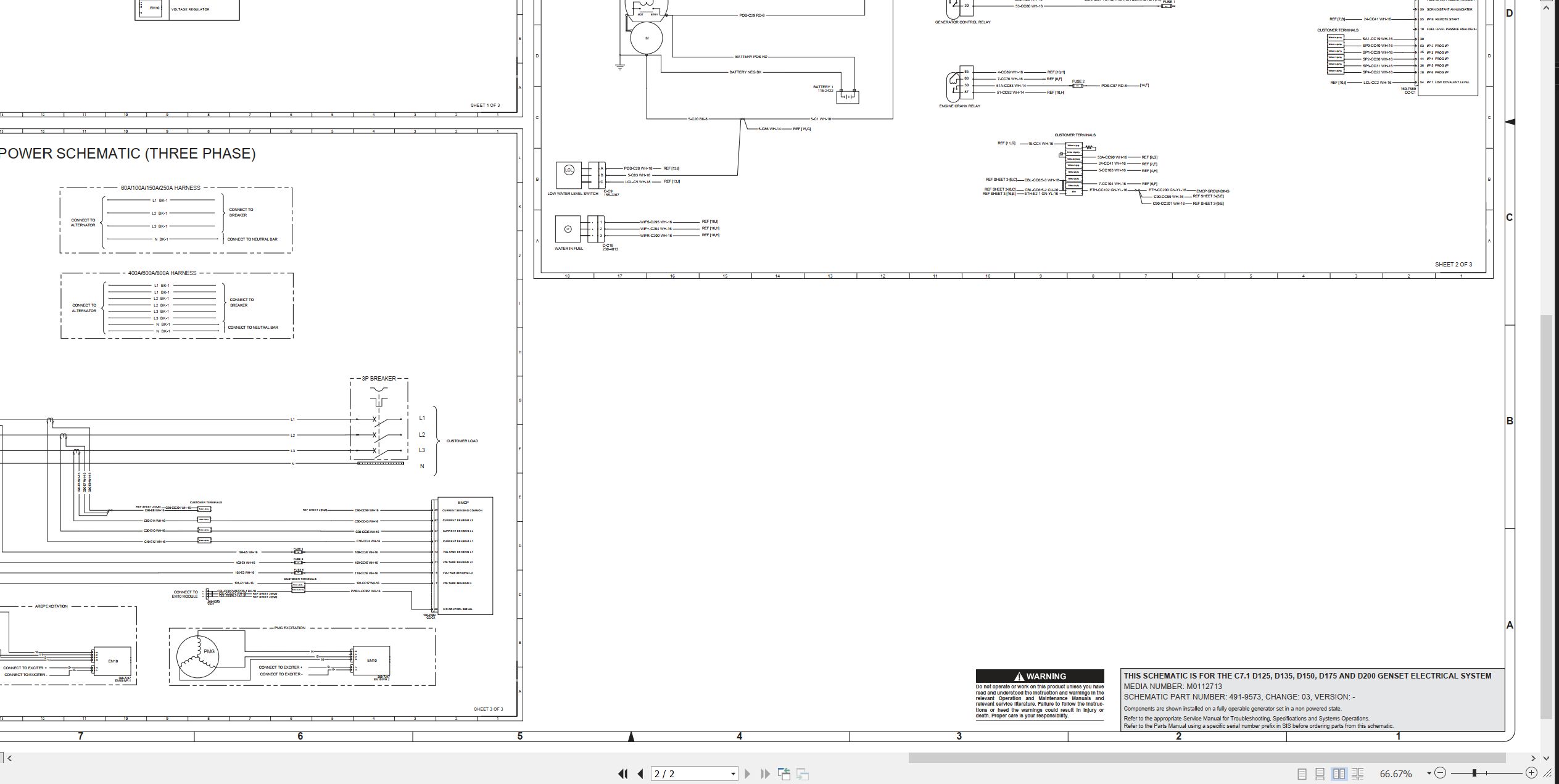The image size is (1559, 784).
Task: Click the 3P BREAKER label
Action: tap(379, 378)
